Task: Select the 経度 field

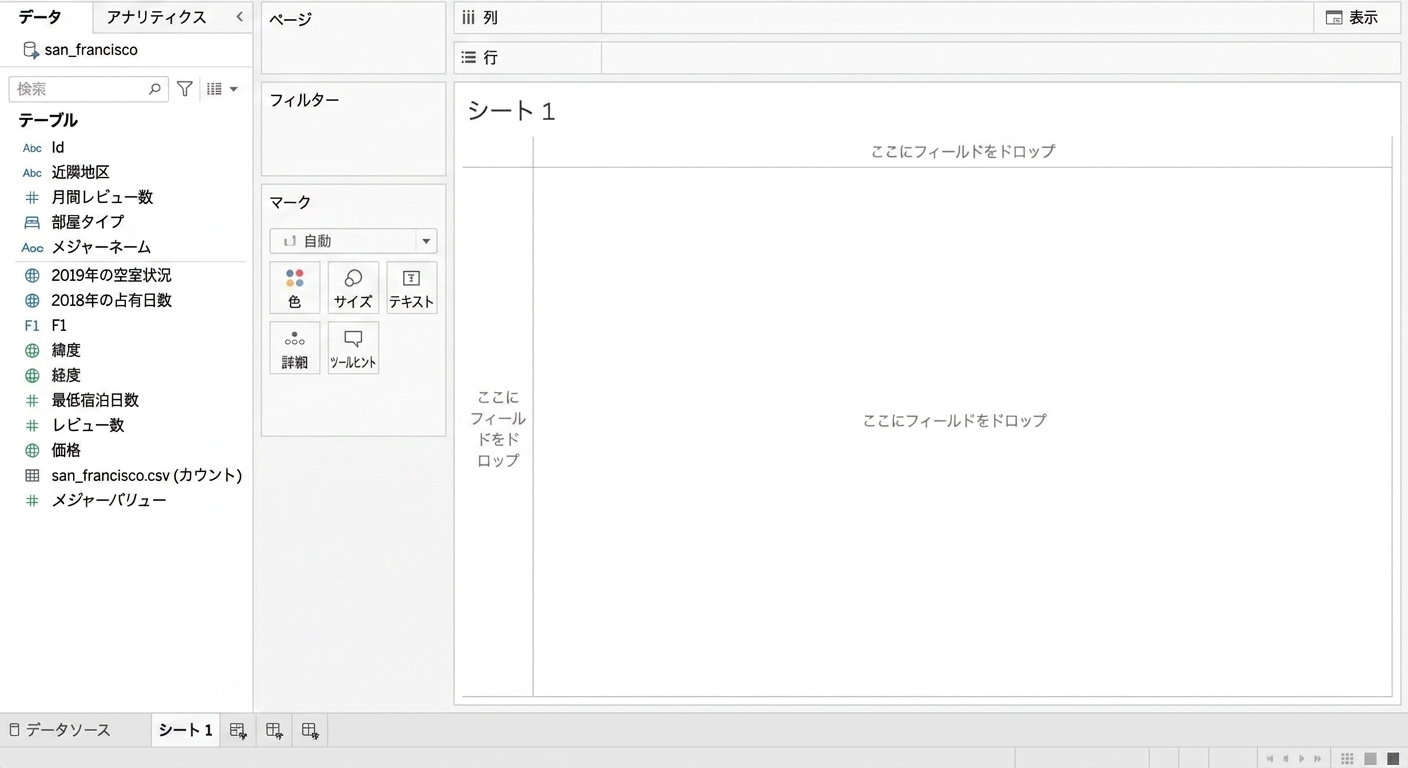Action: click(x=66, y=376)
